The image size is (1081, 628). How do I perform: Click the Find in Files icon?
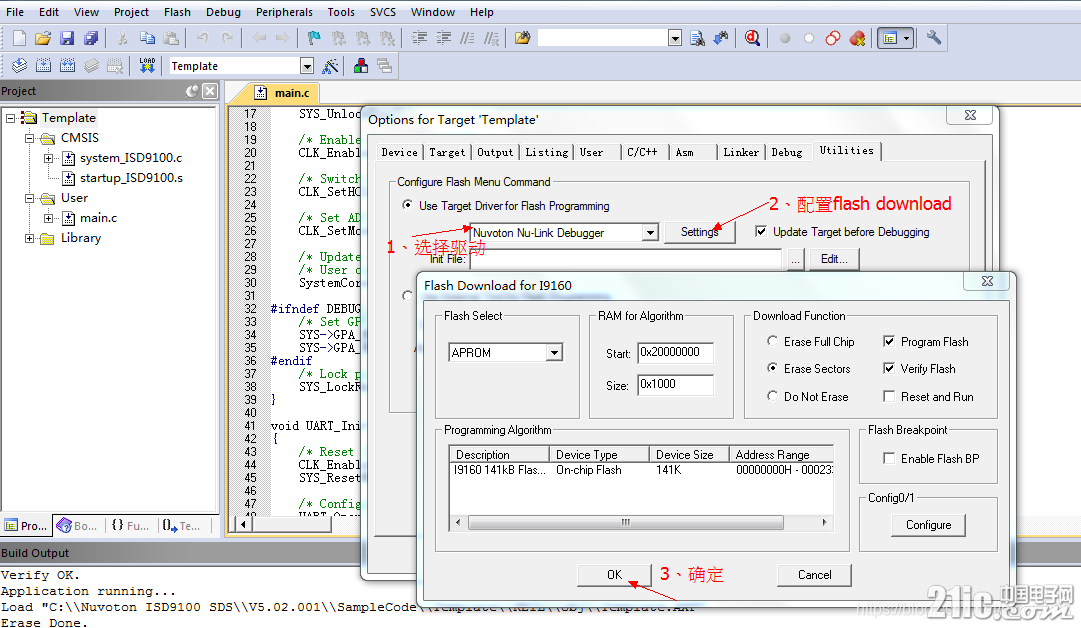pos(523,38)
